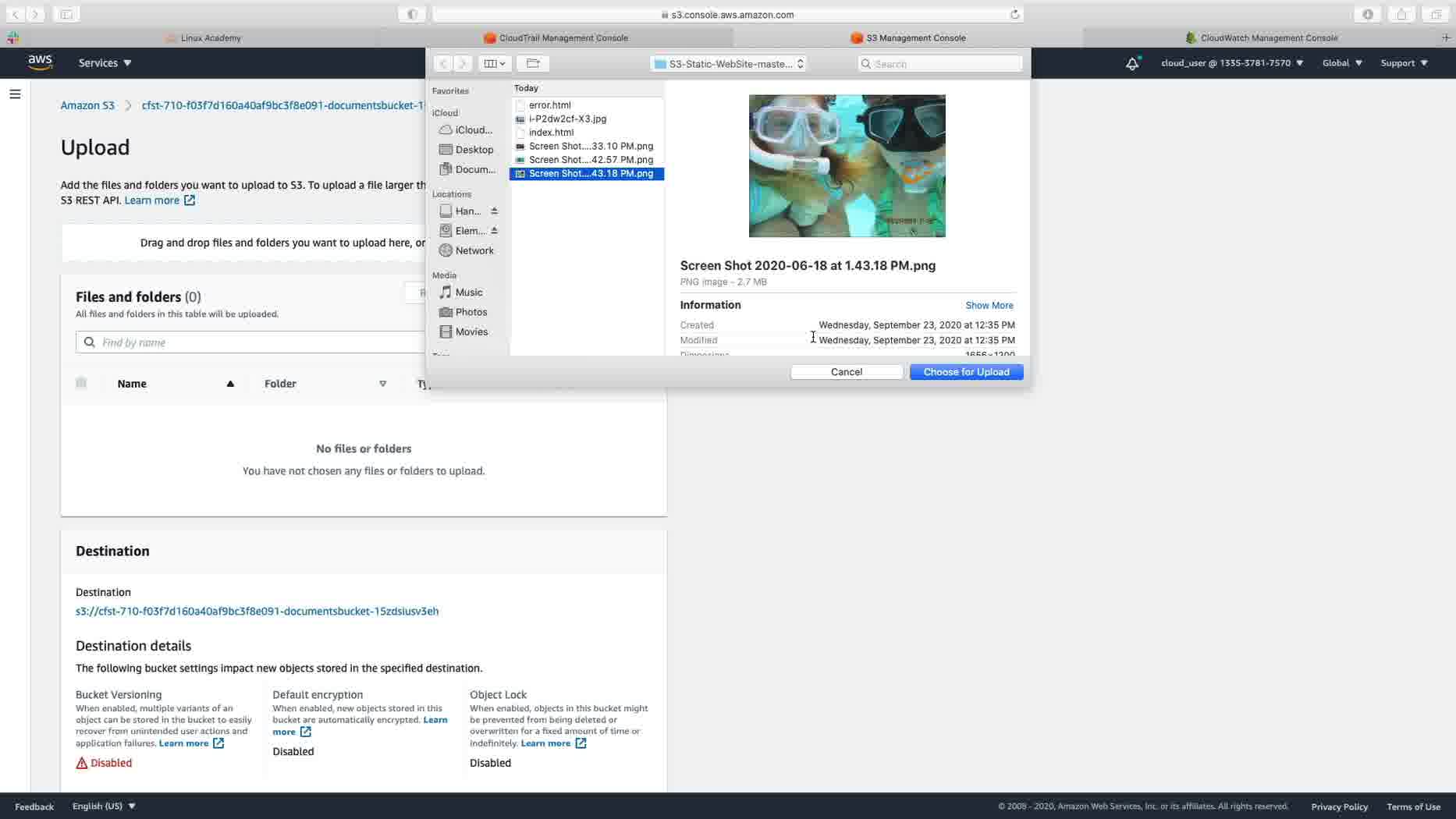Change the file dialog view mode
1456x819 pixels.
(x=494, y=64)
